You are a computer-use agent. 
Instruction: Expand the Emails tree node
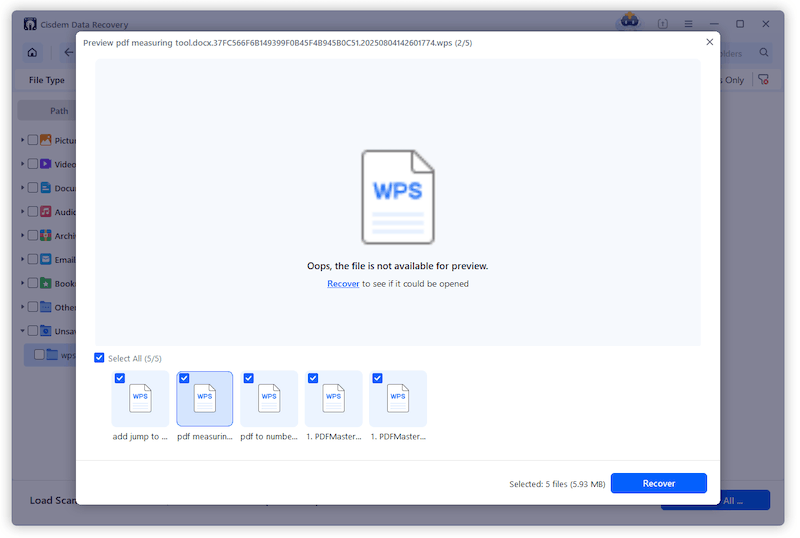coord(22,259)
